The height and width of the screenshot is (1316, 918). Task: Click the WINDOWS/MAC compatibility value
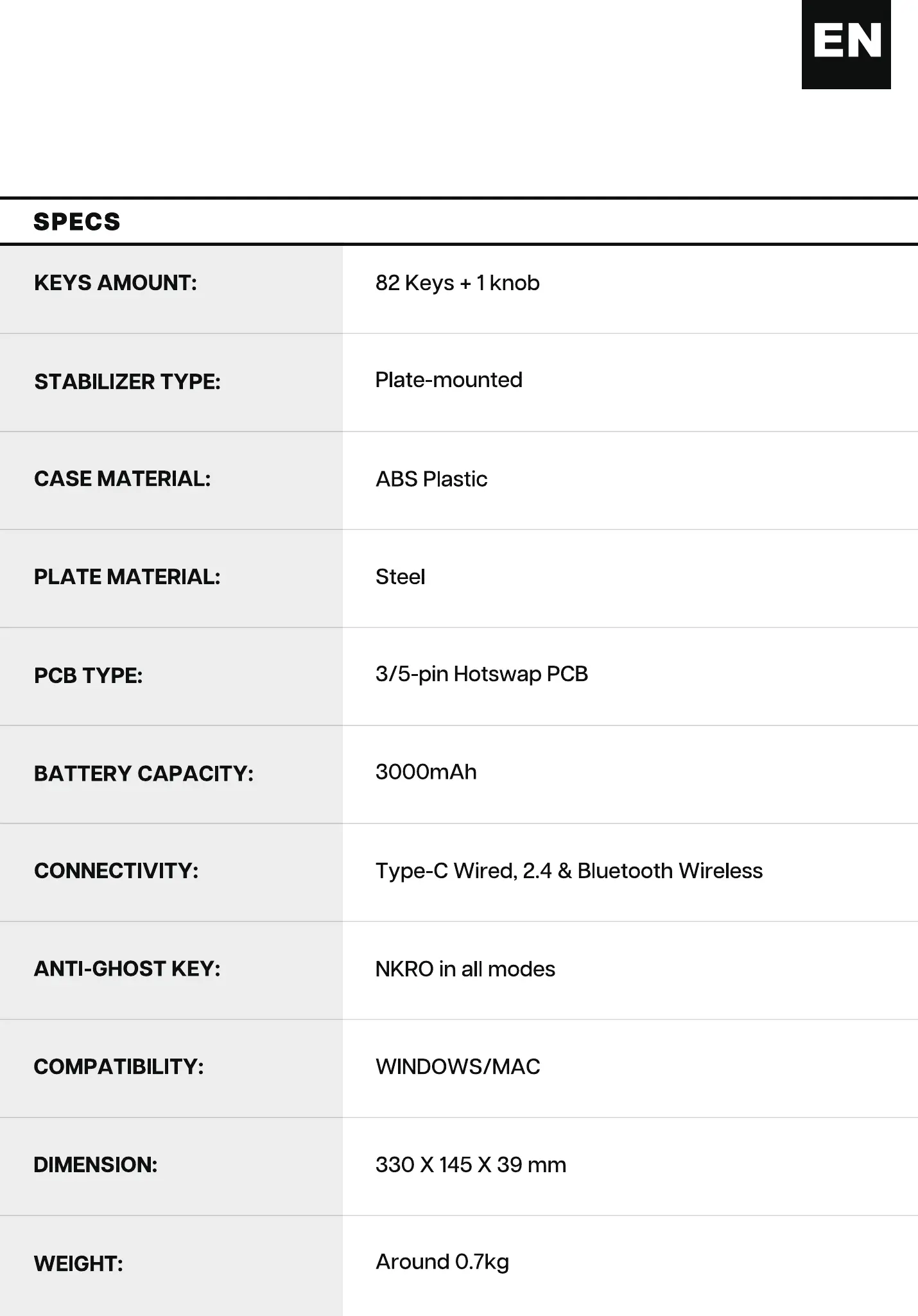(458, 1067)
